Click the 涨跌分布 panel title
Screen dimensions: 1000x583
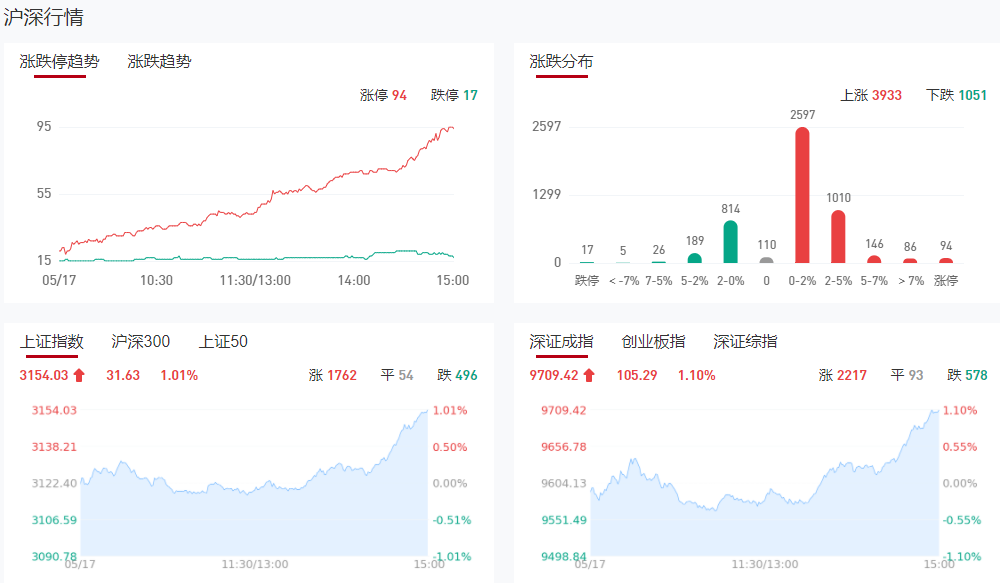click(x=561, y=62)
